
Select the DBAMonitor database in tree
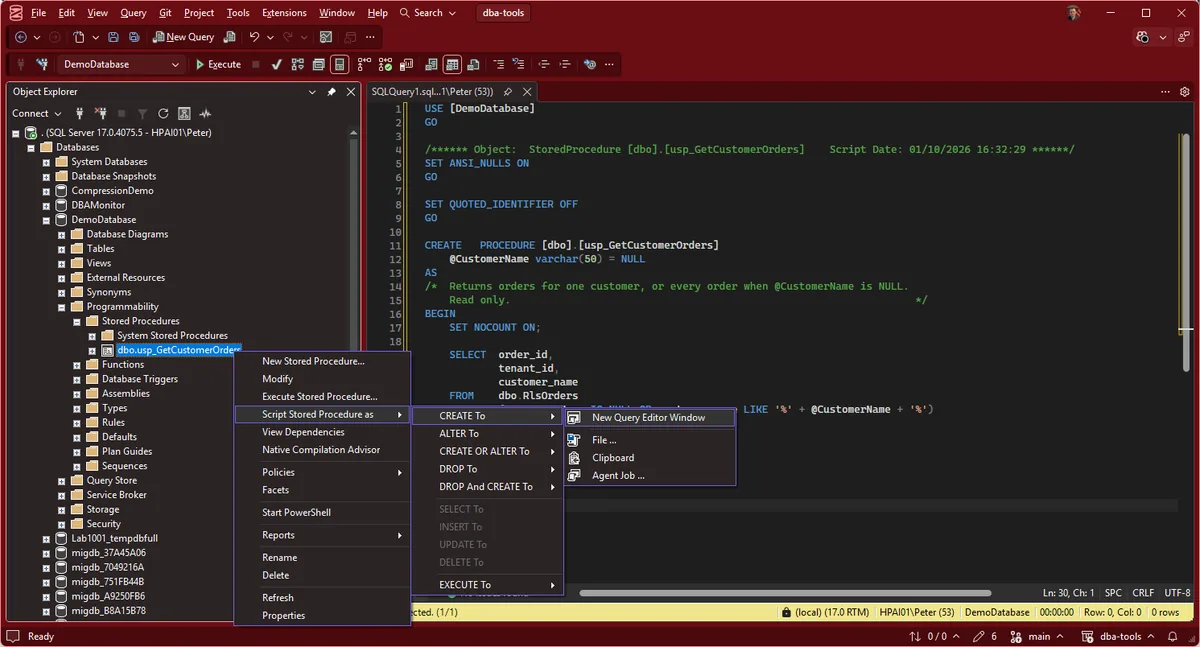[98, 205]
